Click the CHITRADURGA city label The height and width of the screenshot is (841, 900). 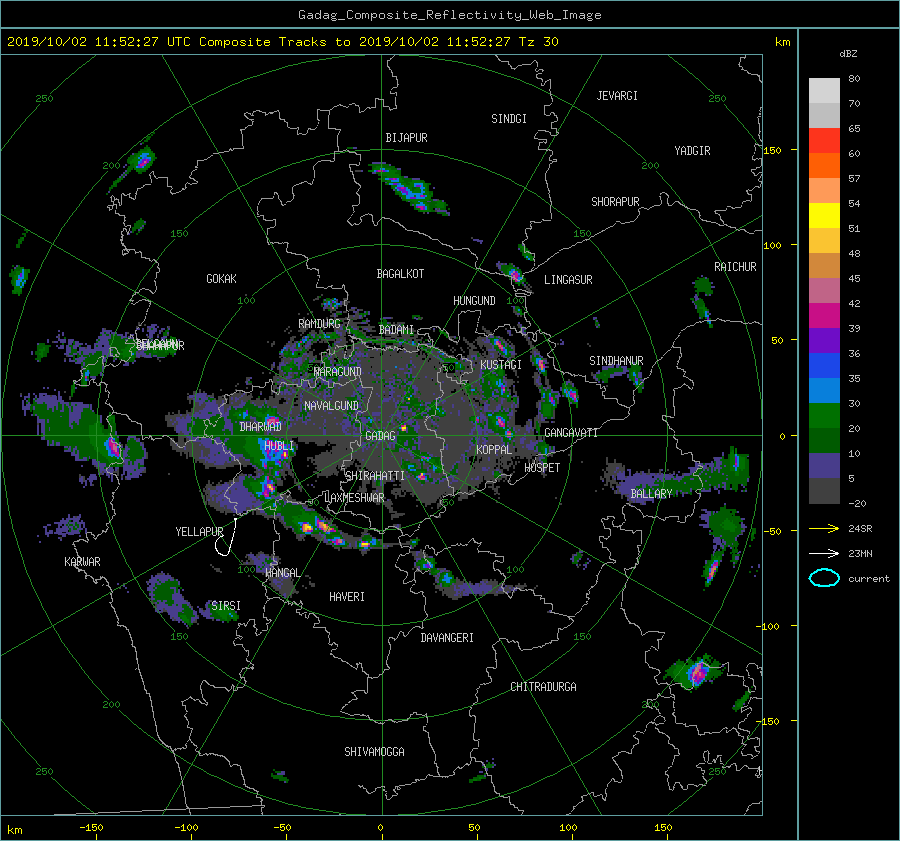pyautogui.click(x=543, y=687)
